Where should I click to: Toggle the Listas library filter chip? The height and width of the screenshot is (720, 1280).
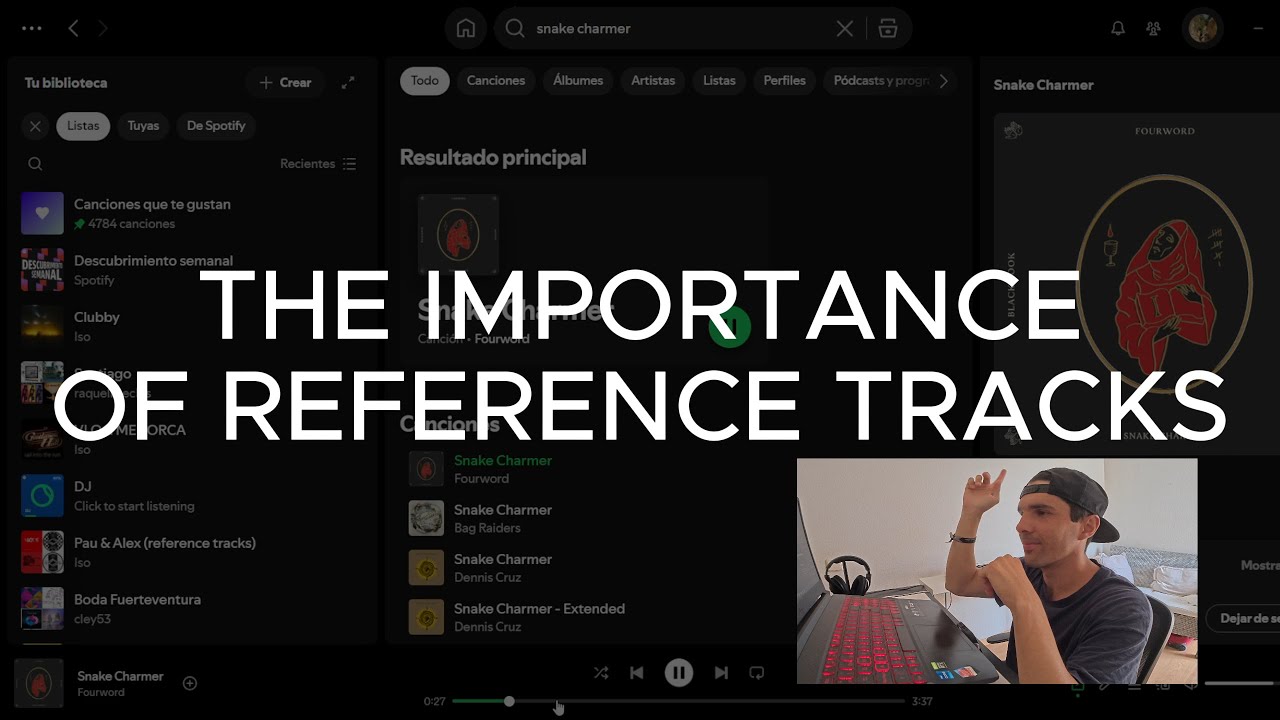(83, 126)
